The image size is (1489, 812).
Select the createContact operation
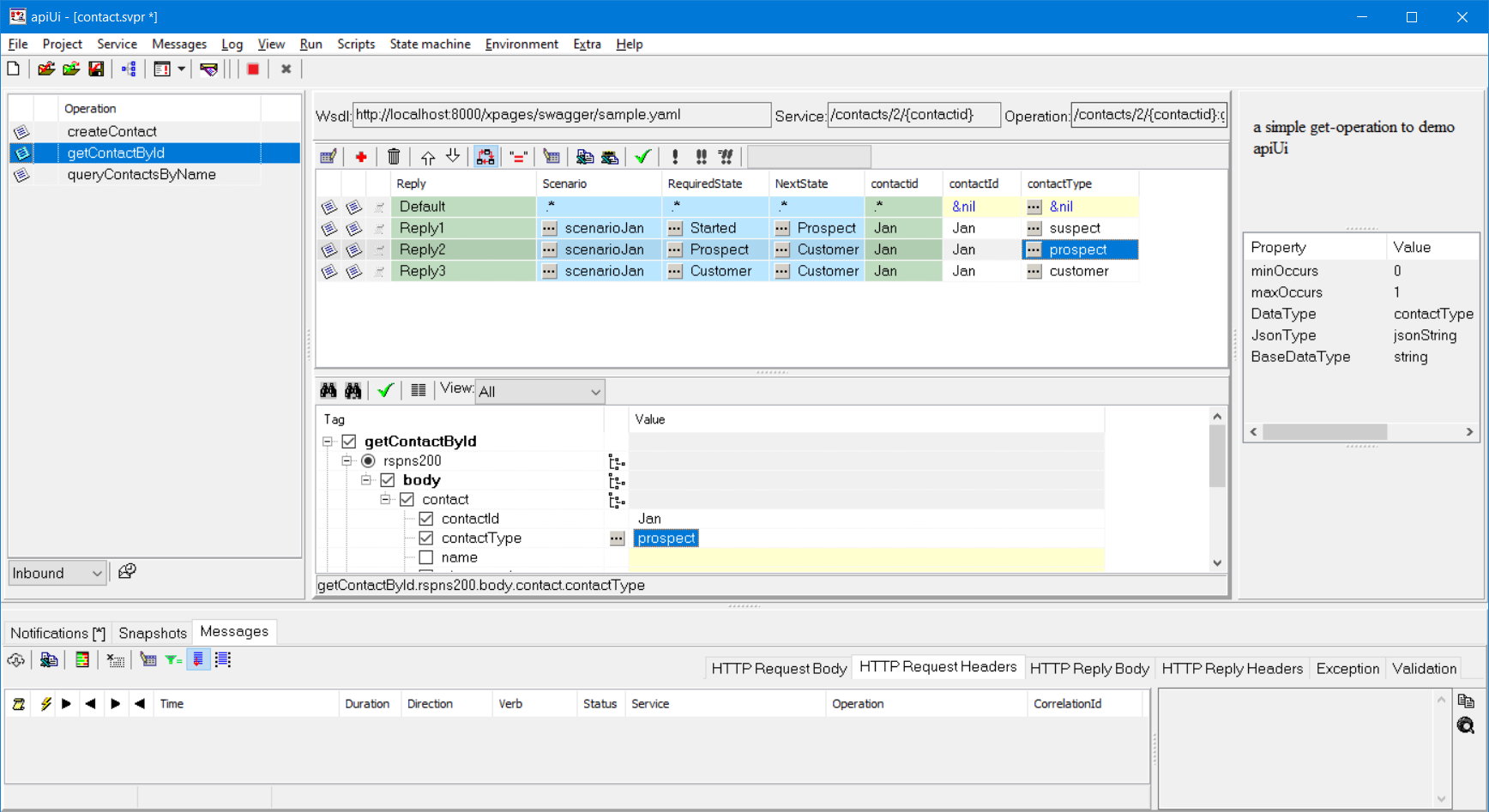coord(112,131)
